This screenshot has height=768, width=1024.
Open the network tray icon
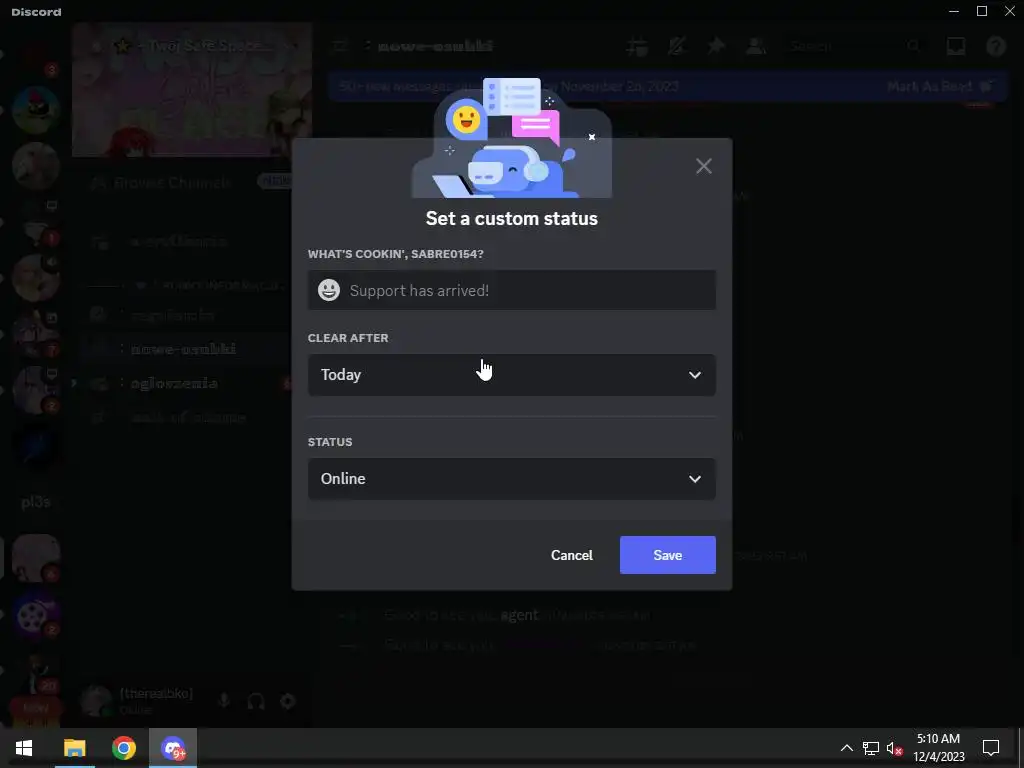871,748
